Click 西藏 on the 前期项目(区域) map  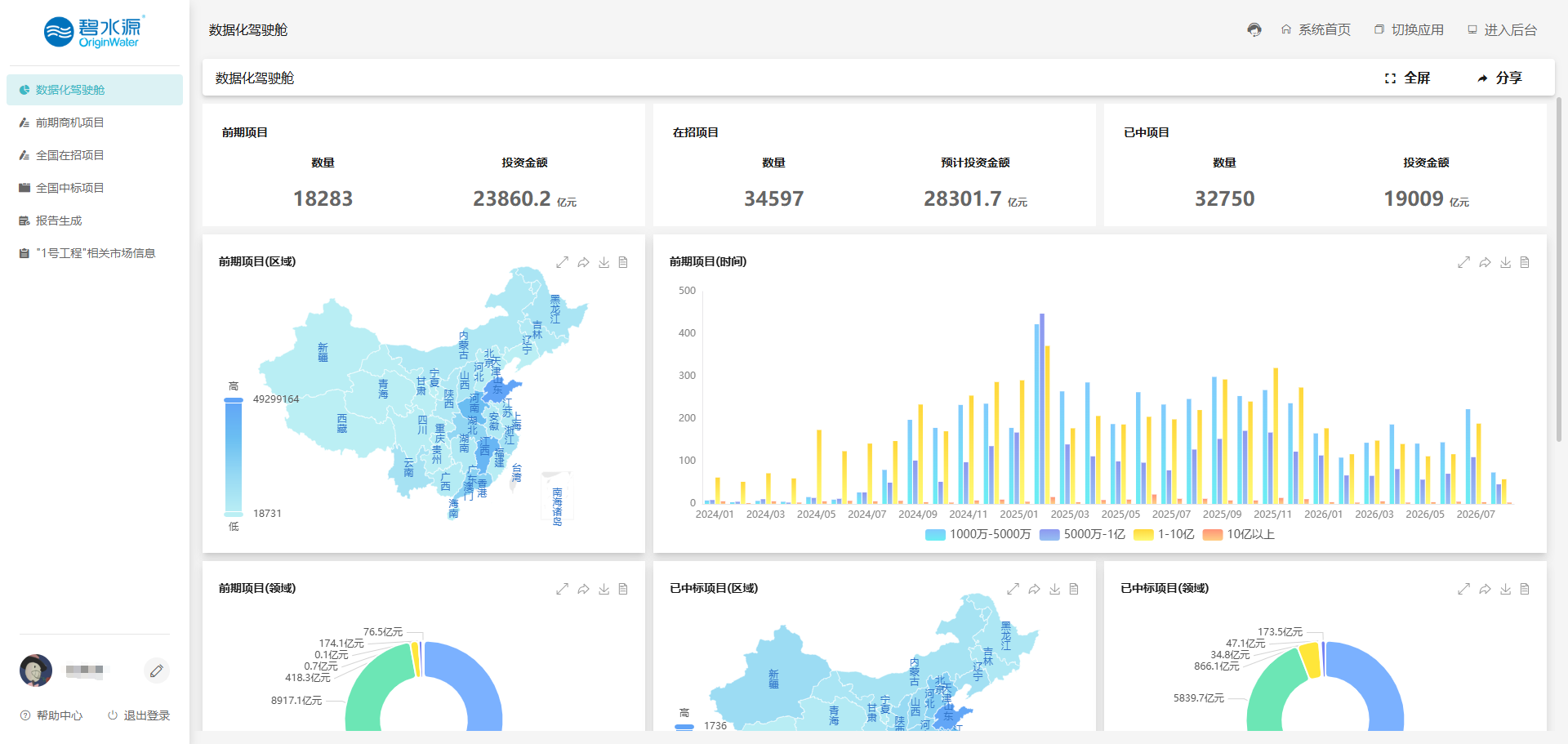[341, 423]
